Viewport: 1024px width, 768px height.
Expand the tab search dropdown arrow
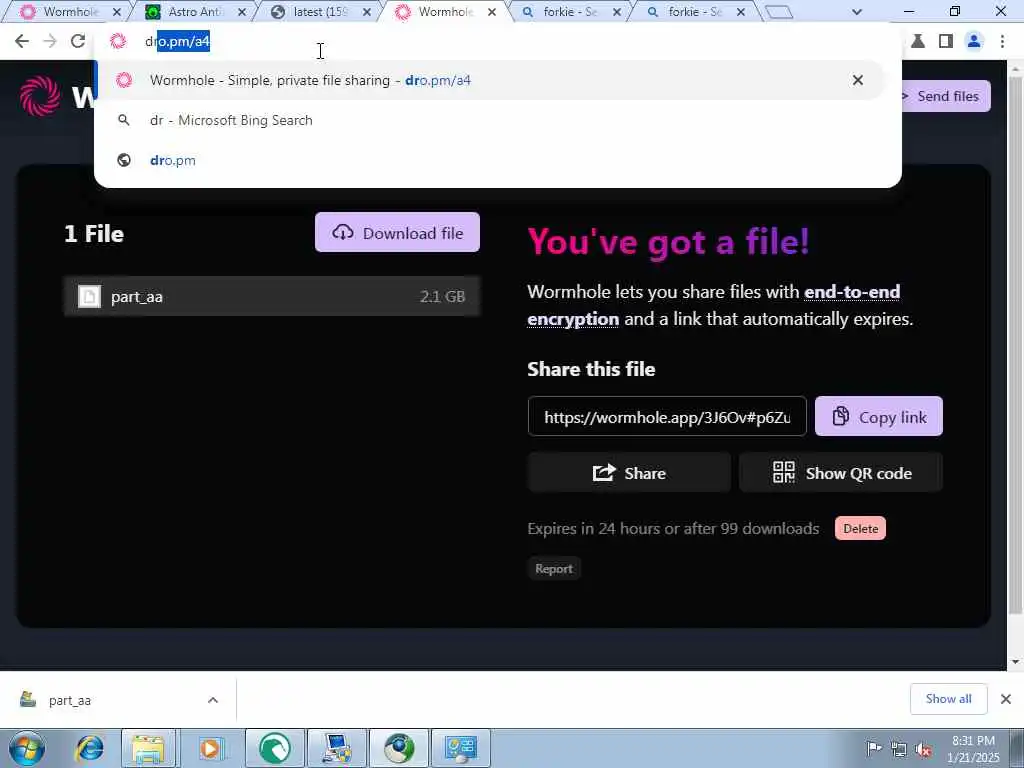point(857,12)
